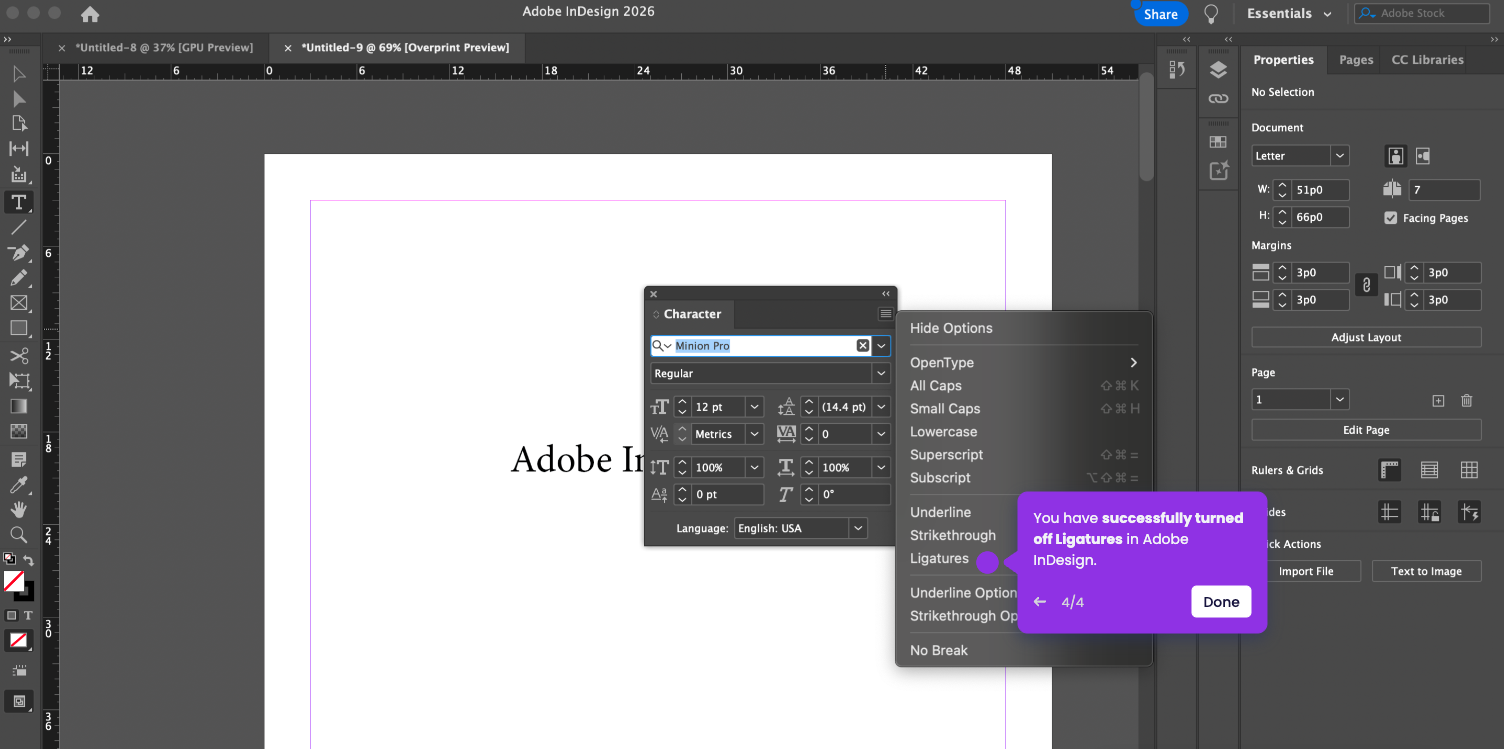Image resolution: width=1504 pixels, height=749 pixels.
Task: Open the 12 pt font size dropdown
Action: pos(755,407)
